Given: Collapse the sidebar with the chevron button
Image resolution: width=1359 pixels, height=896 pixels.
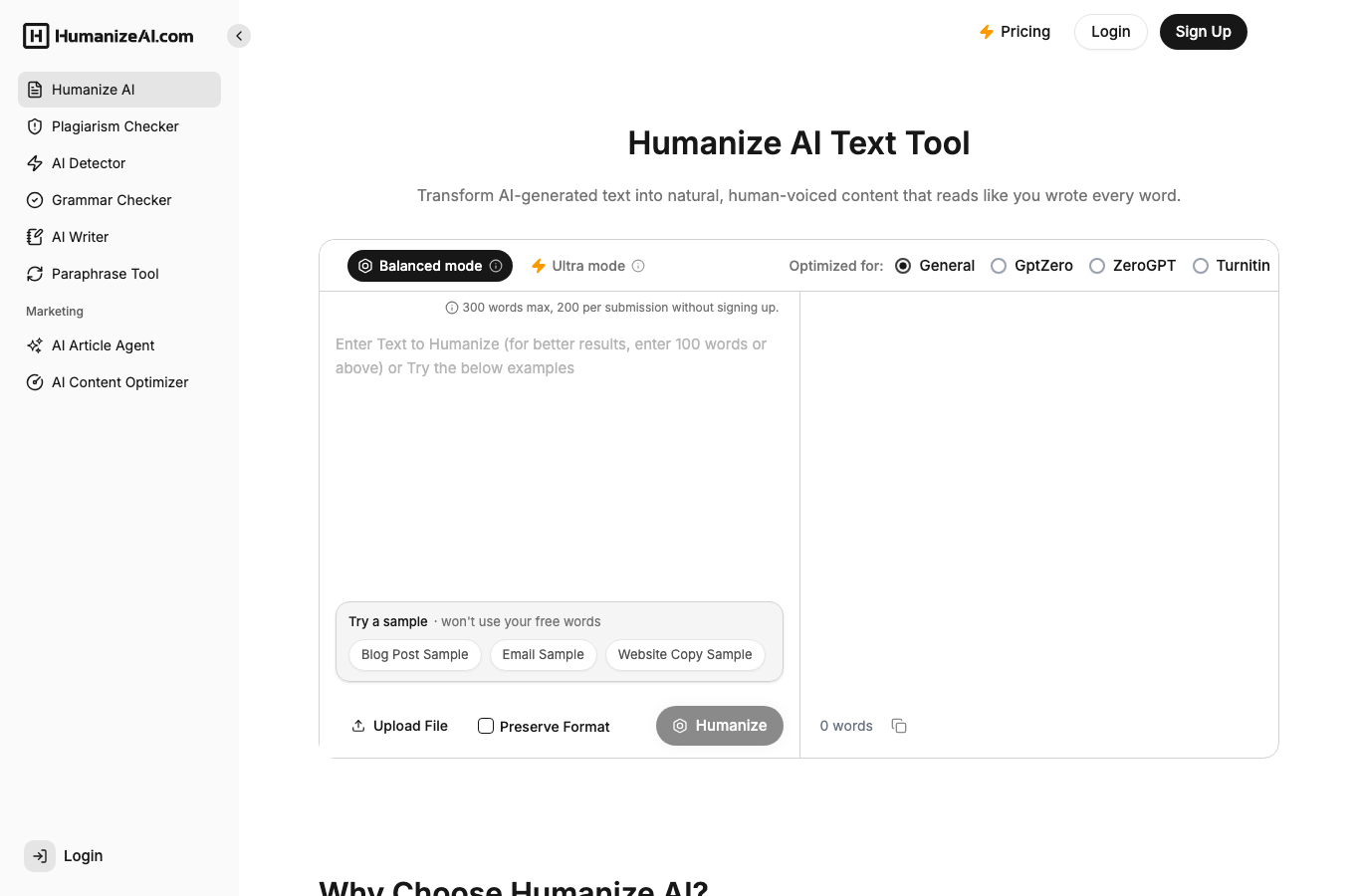Looking at the screenshot, I should pyautogui.click(x=239, y=36).
